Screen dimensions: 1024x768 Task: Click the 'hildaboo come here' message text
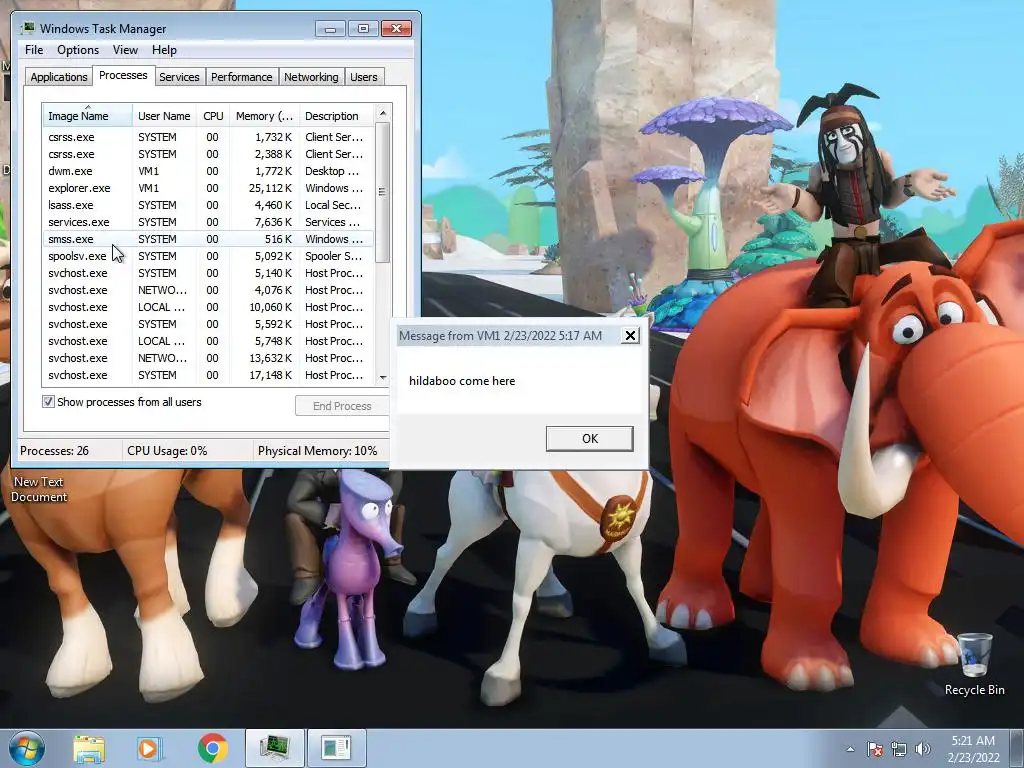point(462,381)
